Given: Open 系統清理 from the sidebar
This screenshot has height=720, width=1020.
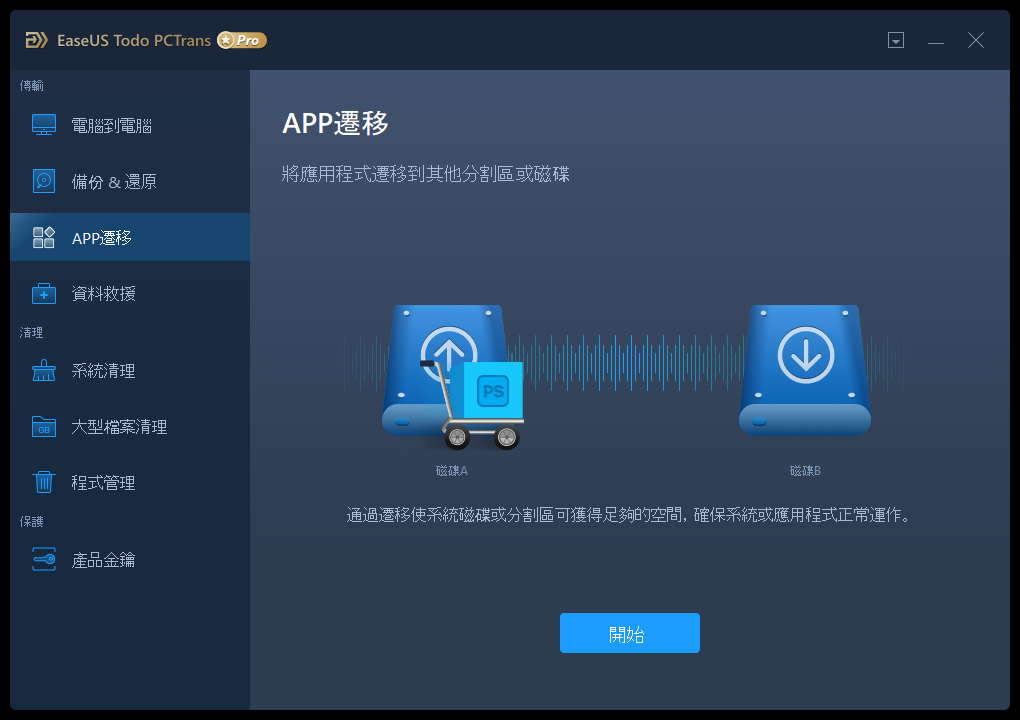Looking at the screenshot, I should 130,371.
